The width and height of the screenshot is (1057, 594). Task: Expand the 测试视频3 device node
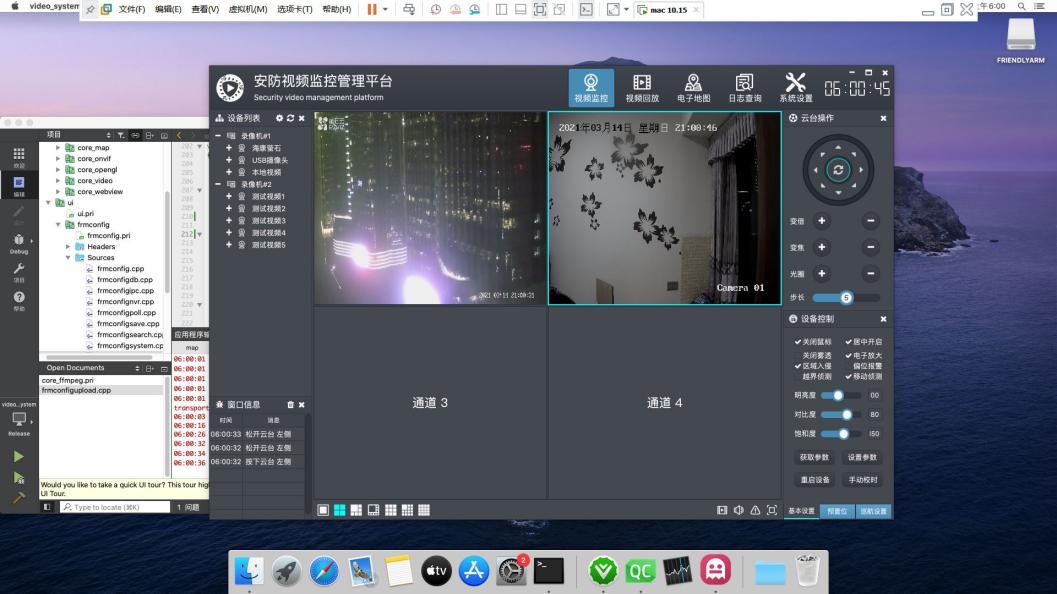click(229, 221)
